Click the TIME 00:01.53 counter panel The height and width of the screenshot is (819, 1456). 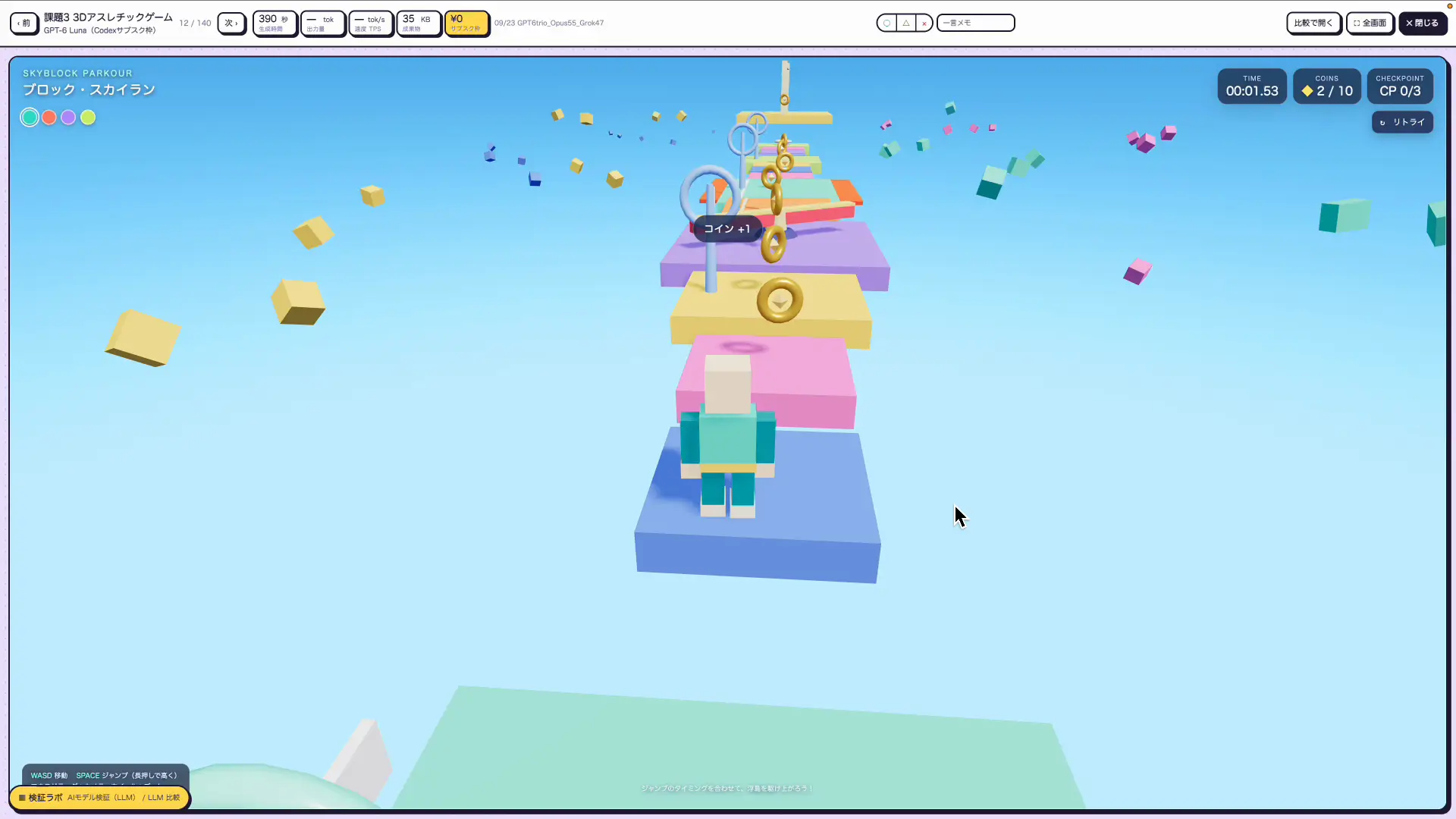pos(1252,86)
